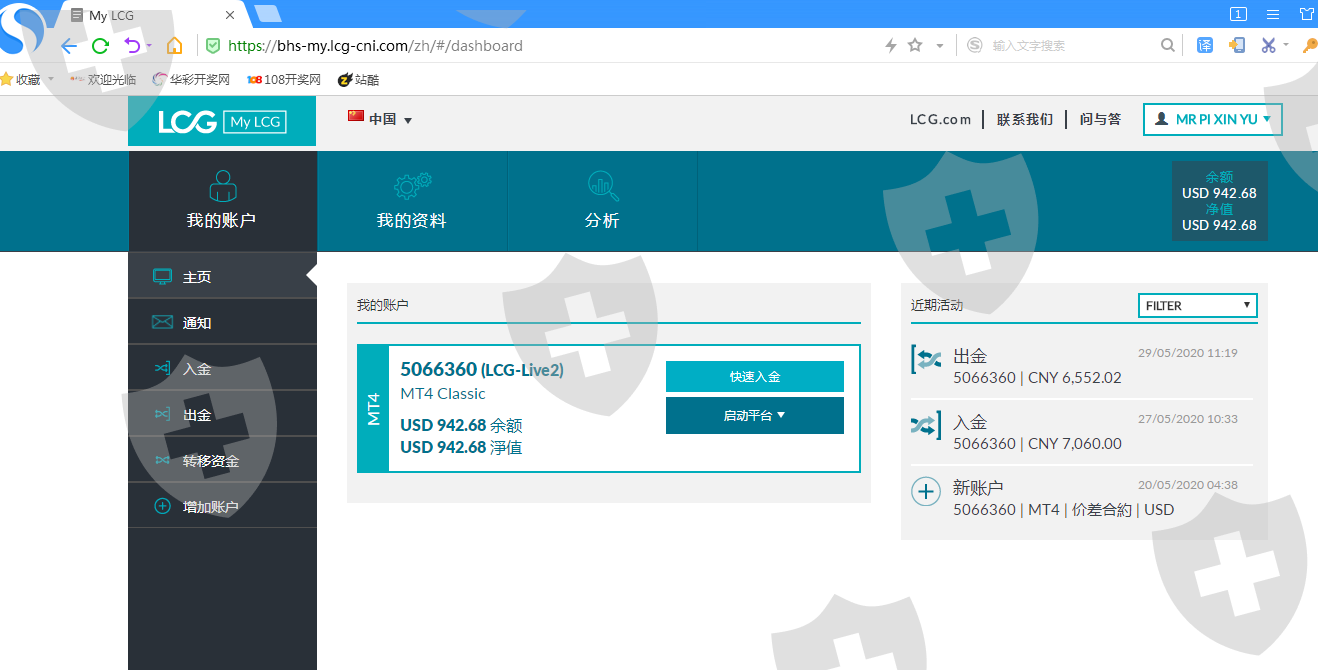Click the lightning speed-mode icon
This screenshot has height=670, width=1318.
pos(890,45)
